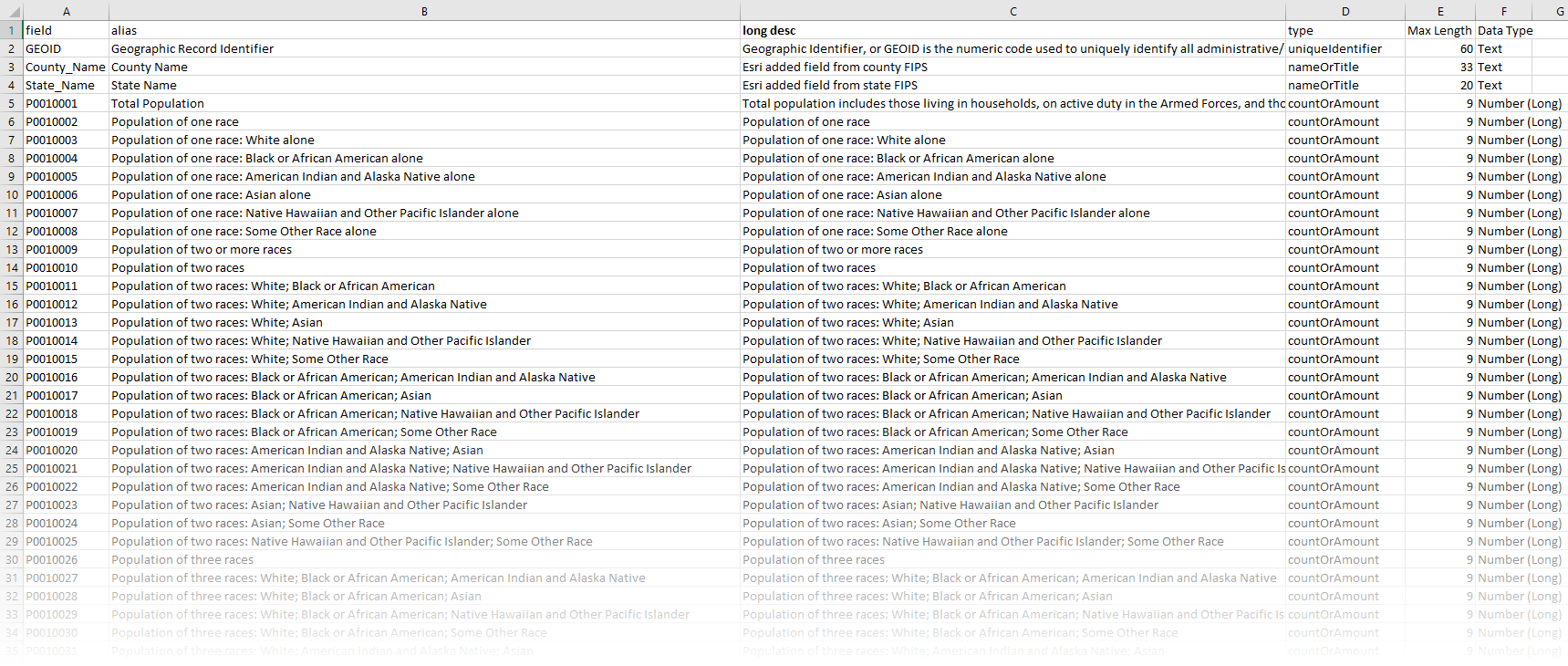The height and width of the screenshot is (666, 1568).
Task: Click the 'type' header cell
Action: [1345, 30]
